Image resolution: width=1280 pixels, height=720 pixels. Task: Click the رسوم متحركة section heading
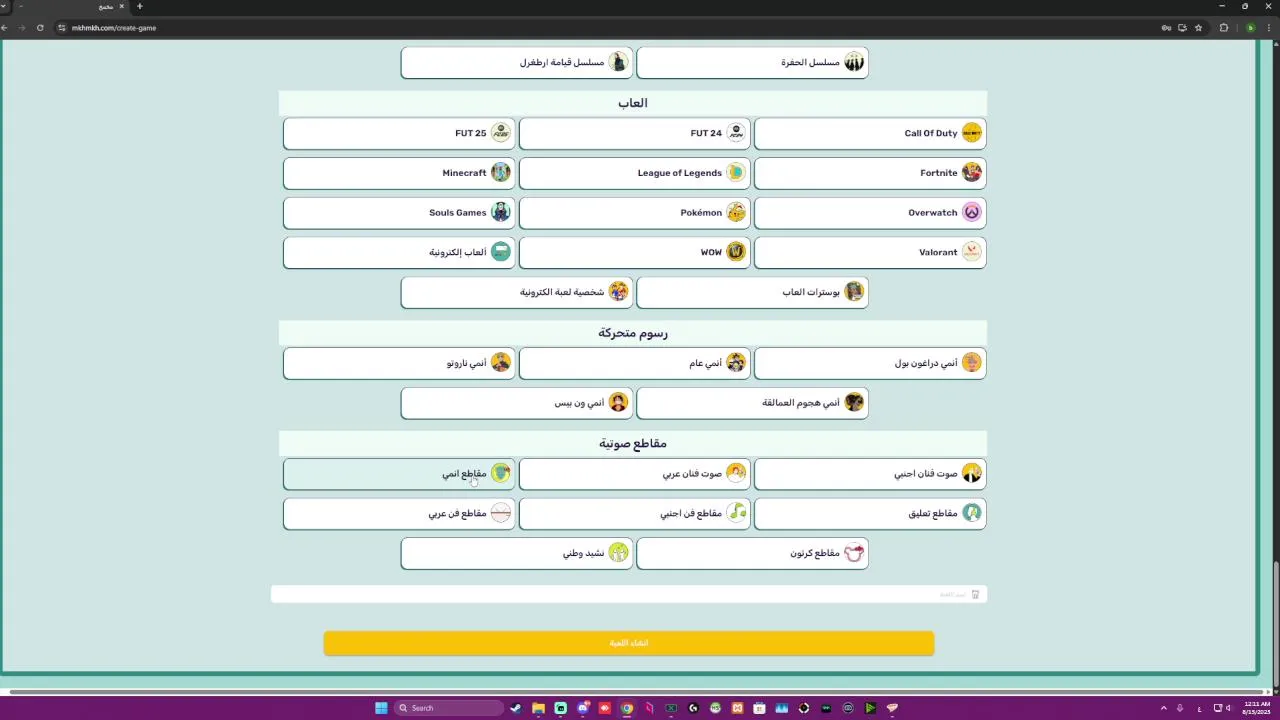(x=633, y=333)
